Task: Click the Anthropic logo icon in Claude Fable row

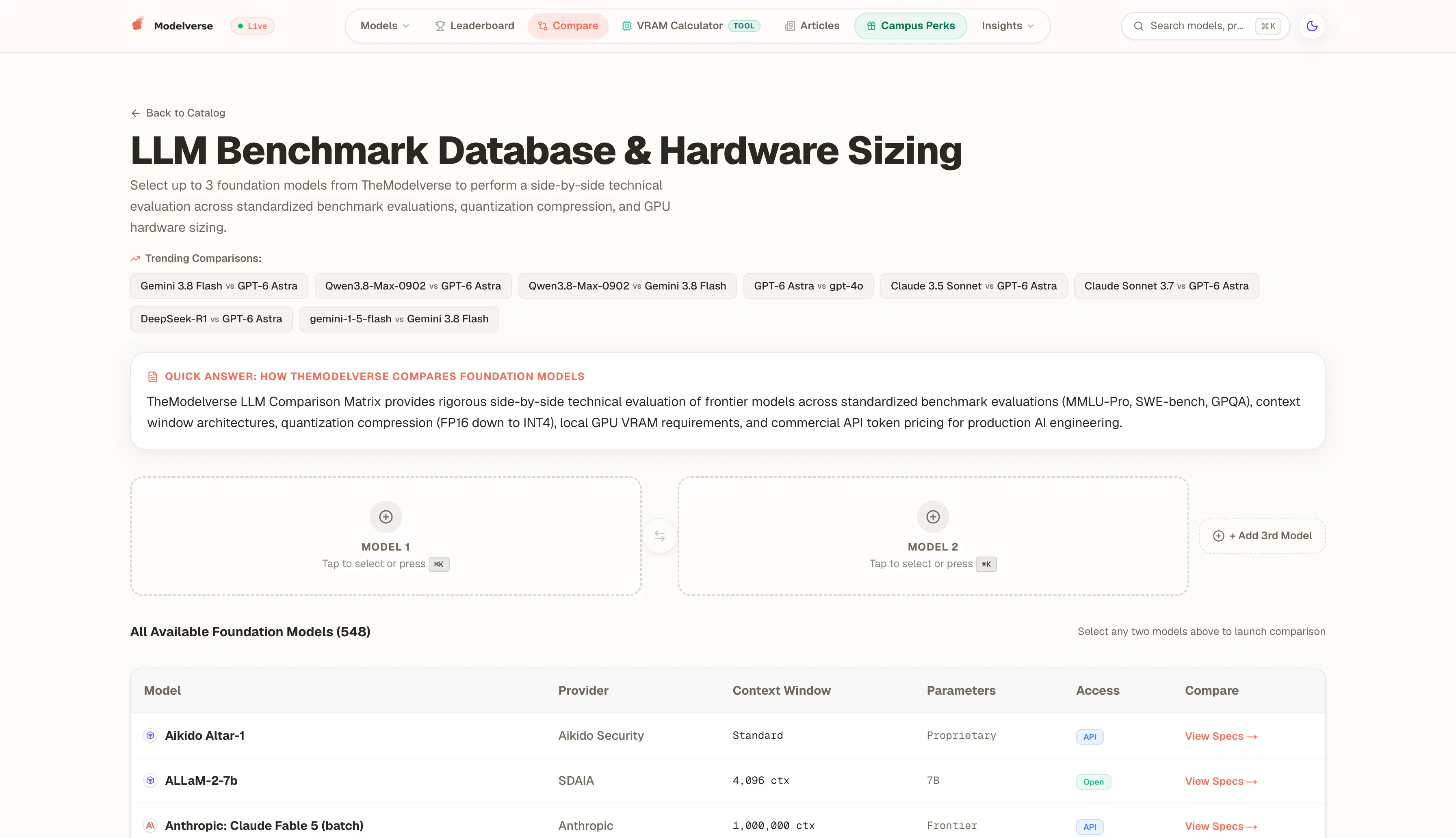Action: coord(150,825)
